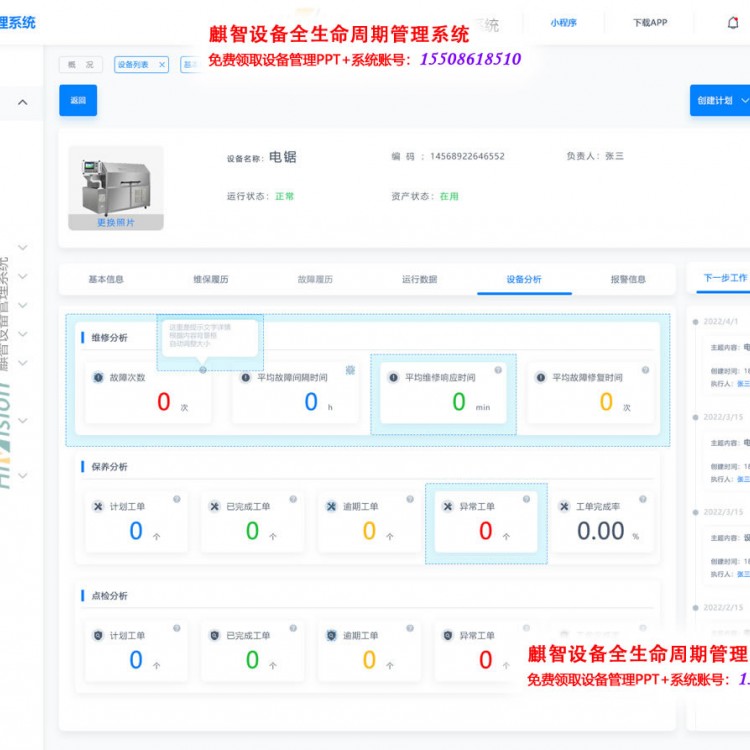Click help icon on 保养分析 计划工单 card
Image resolution: width=750 pixels, height=750 pixels.
tap(176, 499)
